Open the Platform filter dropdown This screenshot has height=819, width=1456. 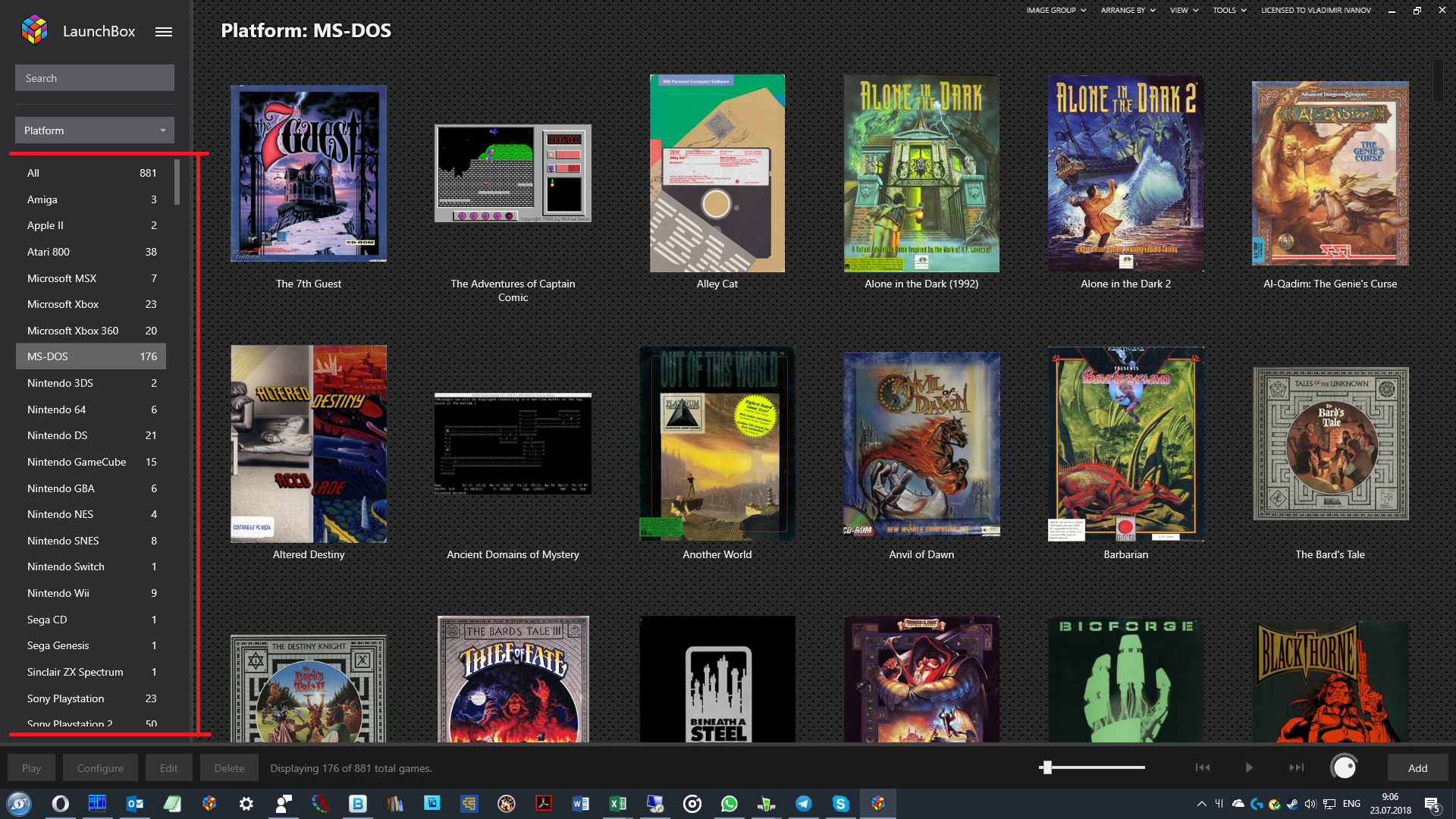(x=95, y=130)
